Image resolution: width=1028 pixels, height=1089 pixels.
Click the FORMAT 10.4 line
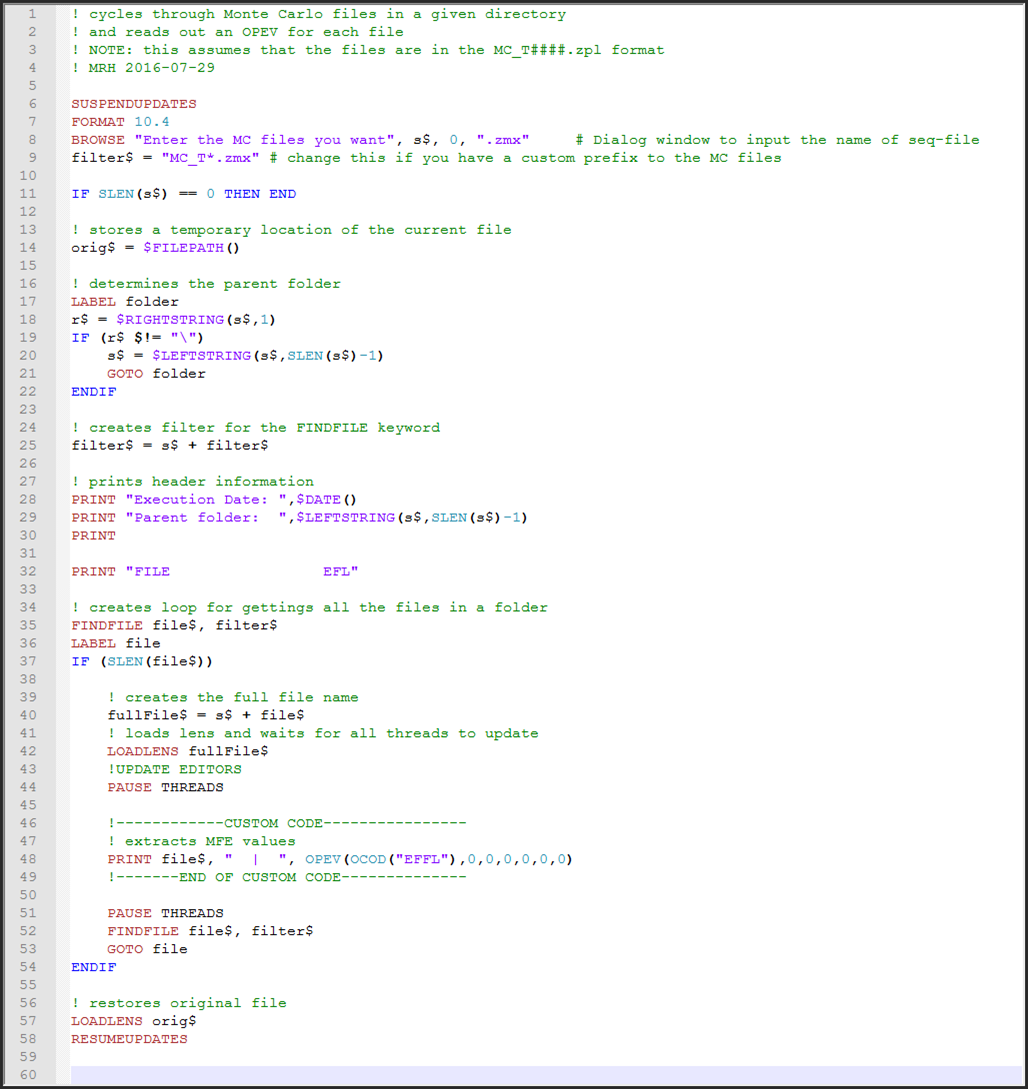tap(120, 122)
